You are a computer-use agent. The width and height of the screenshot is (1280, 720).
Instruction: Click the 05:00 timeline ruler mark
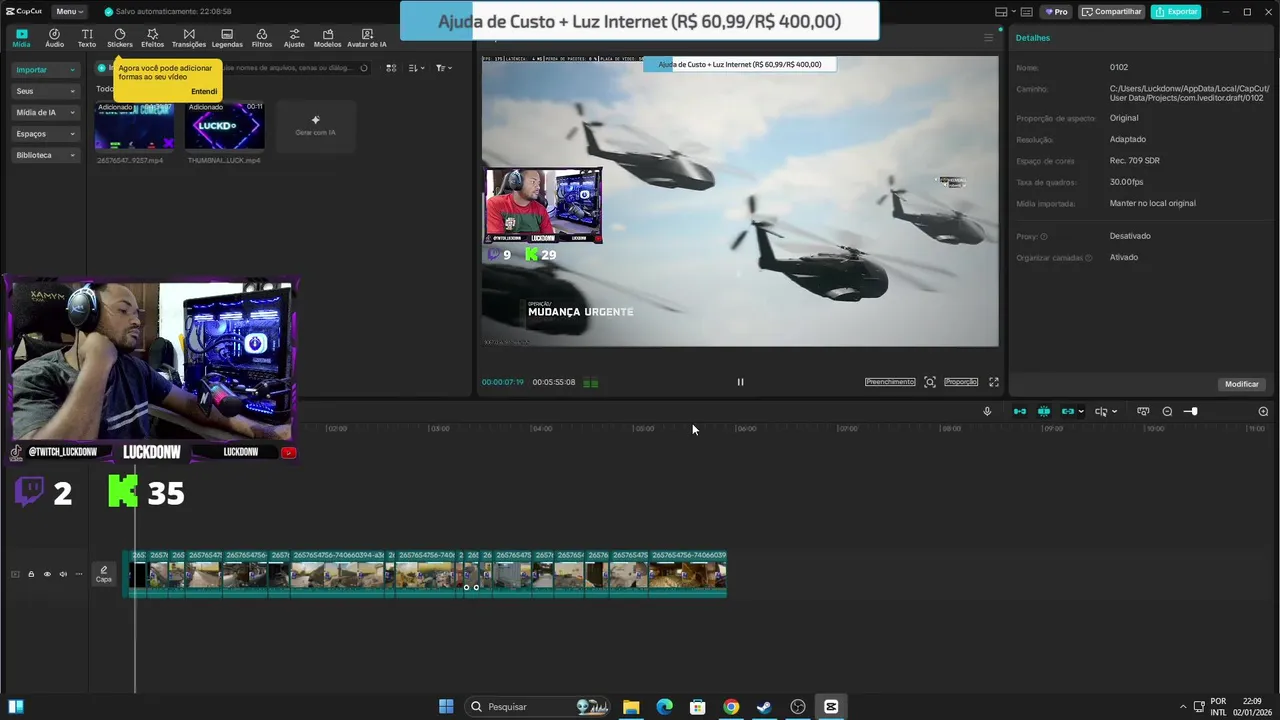coord(644,428)
